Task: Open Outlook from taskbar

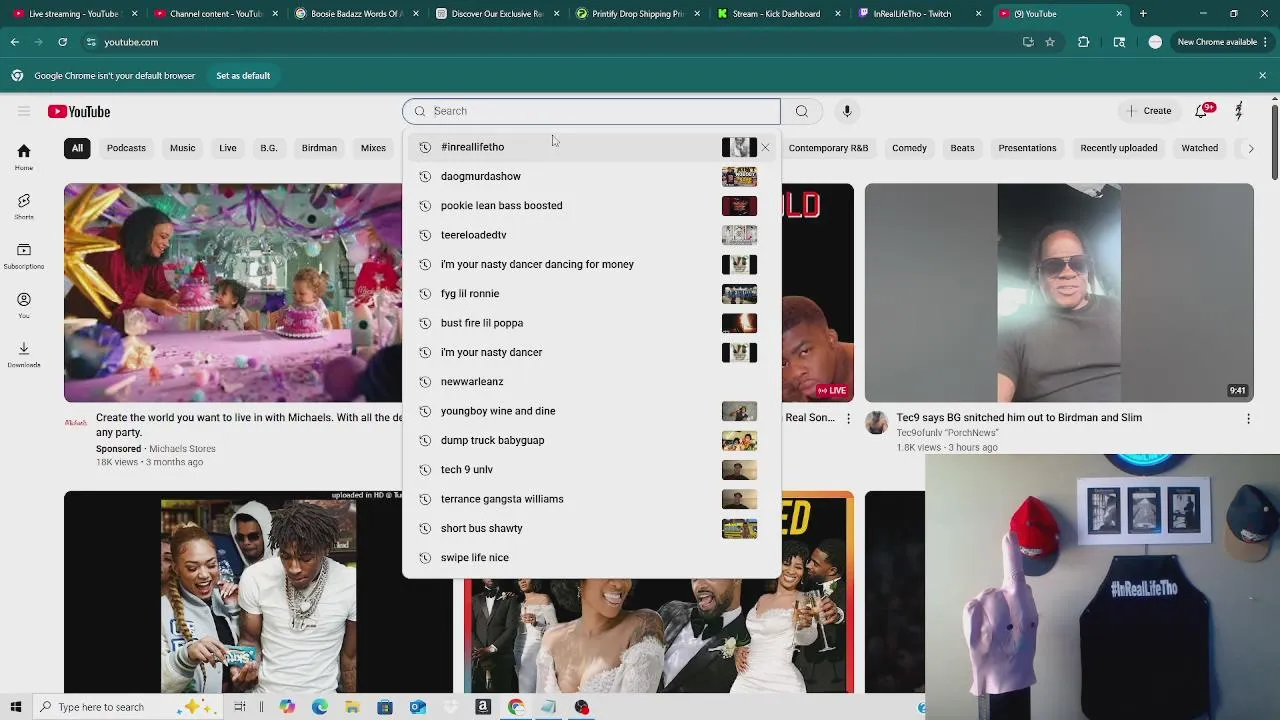Action: [x=418, y=707]
